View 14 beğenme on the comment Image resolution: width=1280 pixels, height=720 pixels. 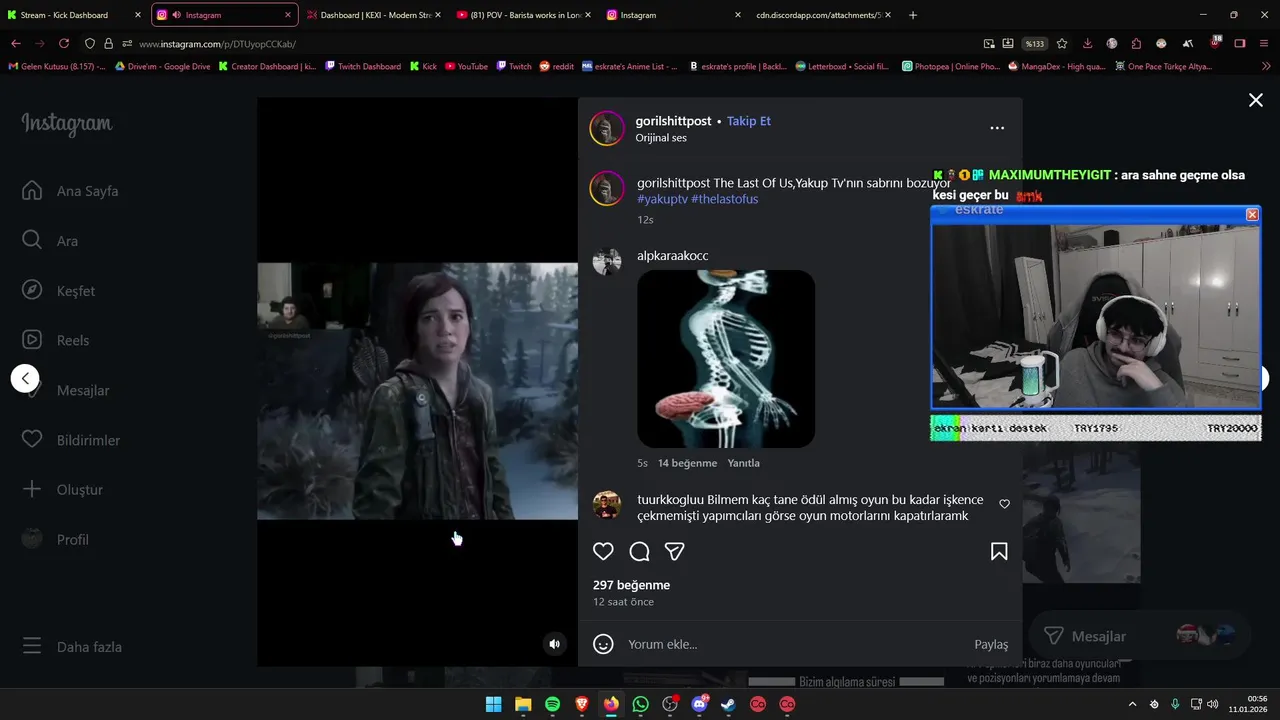pyautogui.click(x=688, y=463)
